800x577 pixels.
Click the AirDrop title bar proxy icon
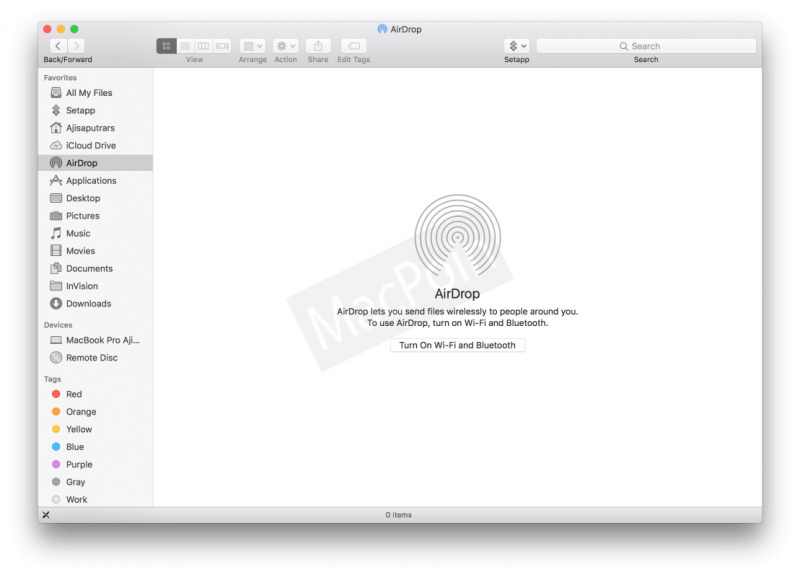(382, 29)
